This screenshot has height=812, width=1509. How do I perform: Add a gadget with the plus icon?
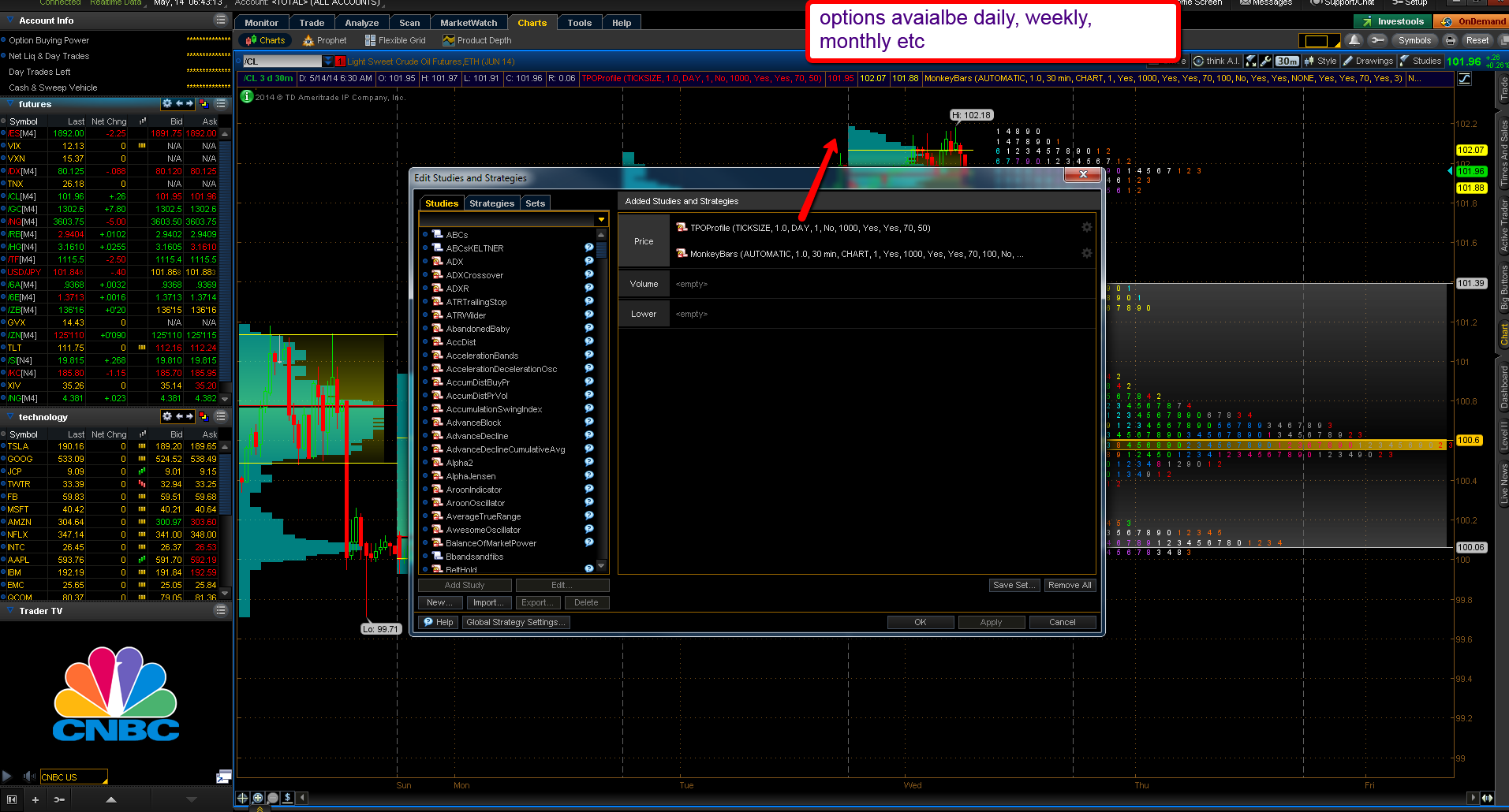point(35,799)
